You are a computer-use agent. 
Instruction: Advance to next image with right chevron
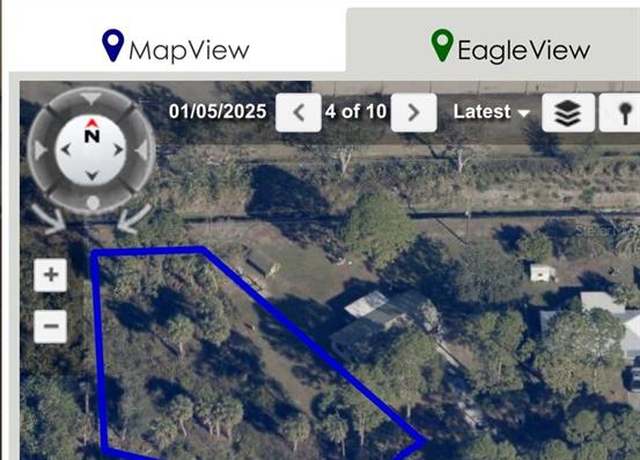[x=413, y=112]
